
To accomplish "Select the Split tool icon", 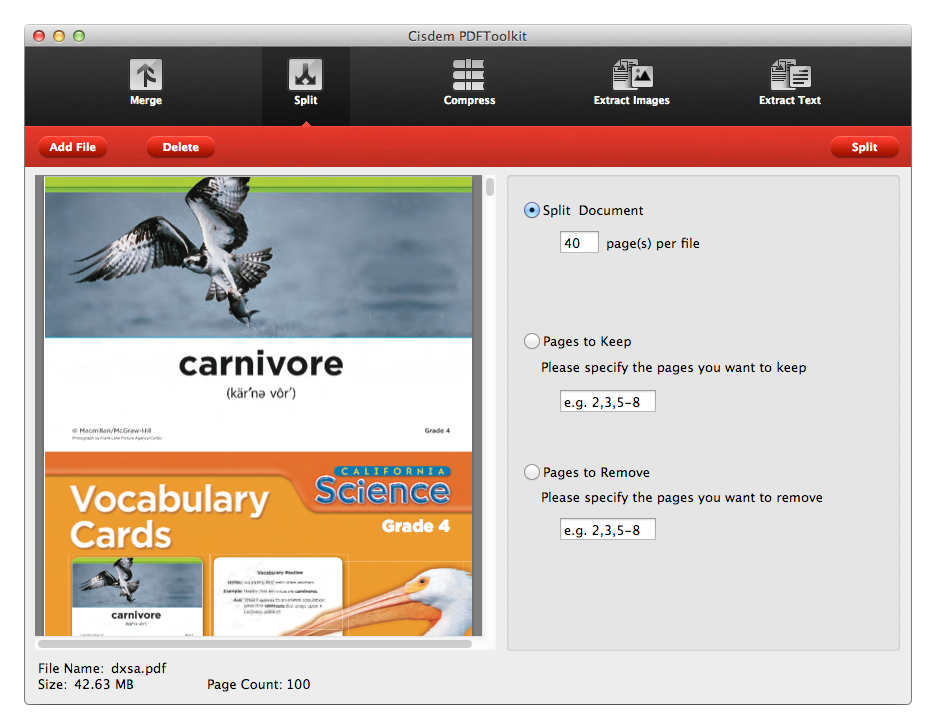I will click(x=305, y=75).
